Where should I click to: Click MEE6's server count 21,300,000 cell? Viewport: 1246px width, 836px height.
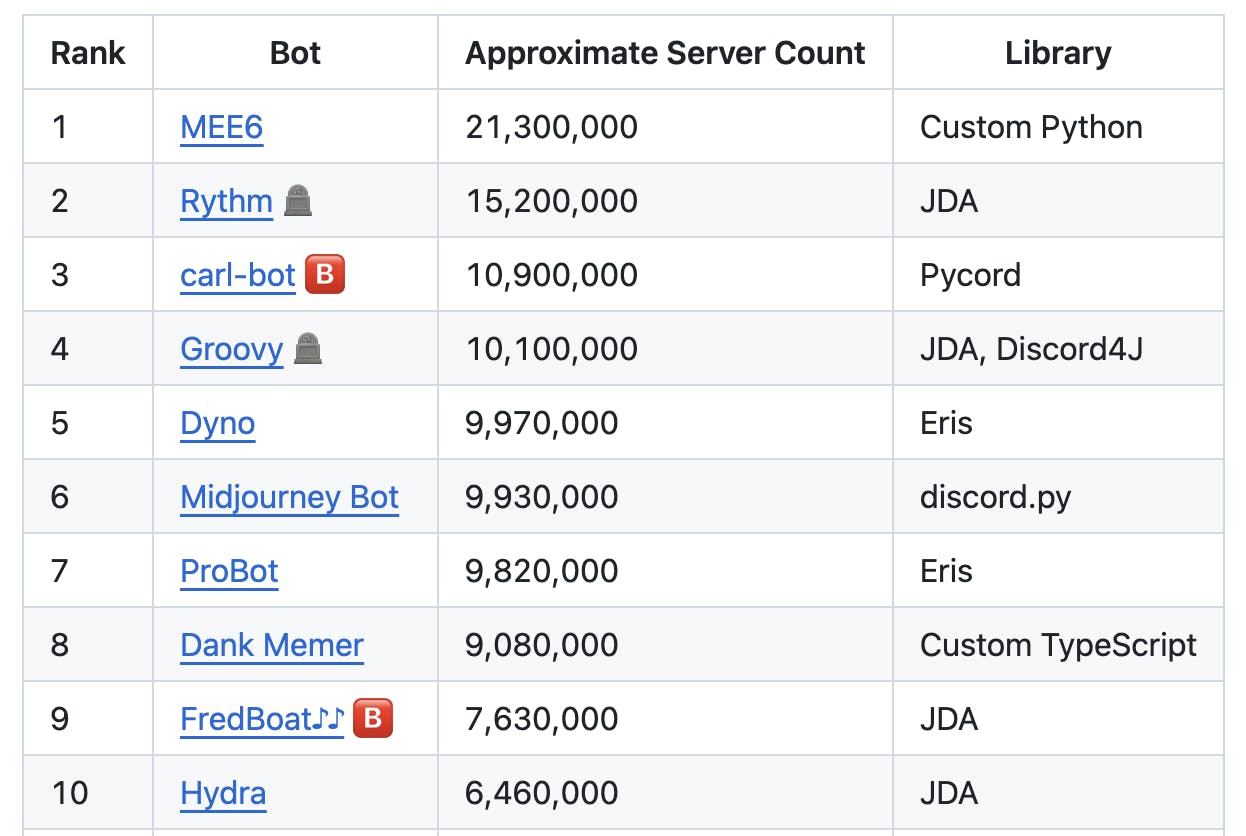click(x=552, y=127)
